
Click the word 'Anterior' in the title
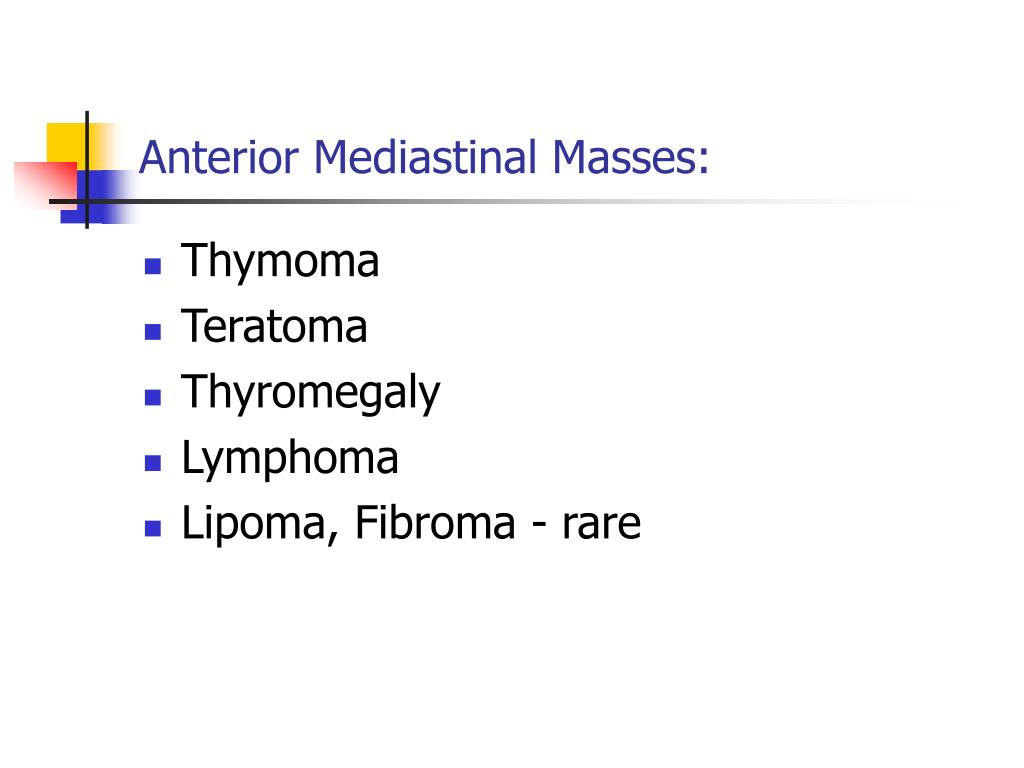219,157
